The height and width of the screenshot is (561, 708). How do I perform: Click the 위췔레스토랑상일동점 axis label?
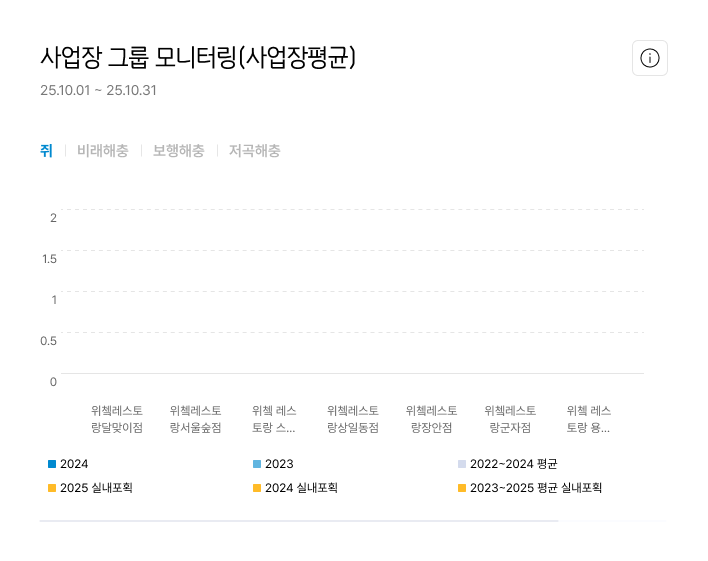[353, 419]
